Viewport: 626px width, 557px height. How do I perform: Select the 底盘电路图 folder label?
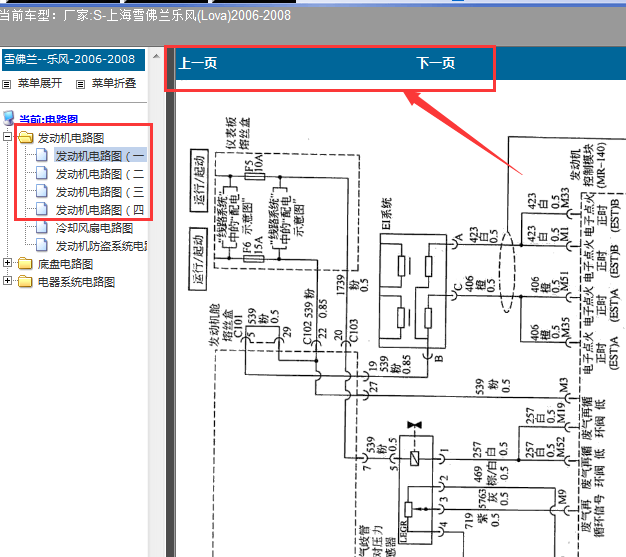[65, 264]
